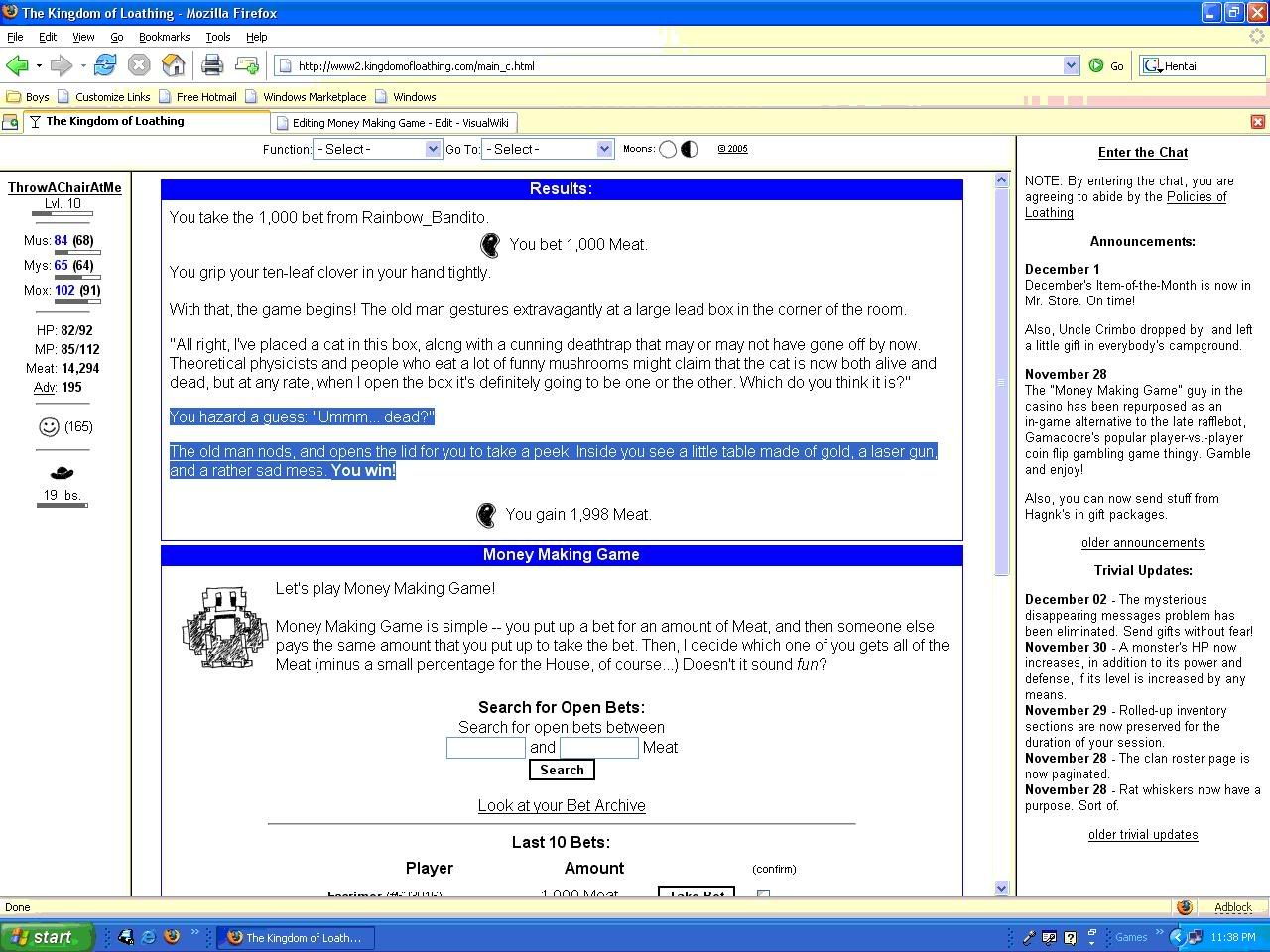The width and height of the screenshot is (1270, 952).
Task: Expand hidden system tray icons arrow
Action: (1176, 937)
